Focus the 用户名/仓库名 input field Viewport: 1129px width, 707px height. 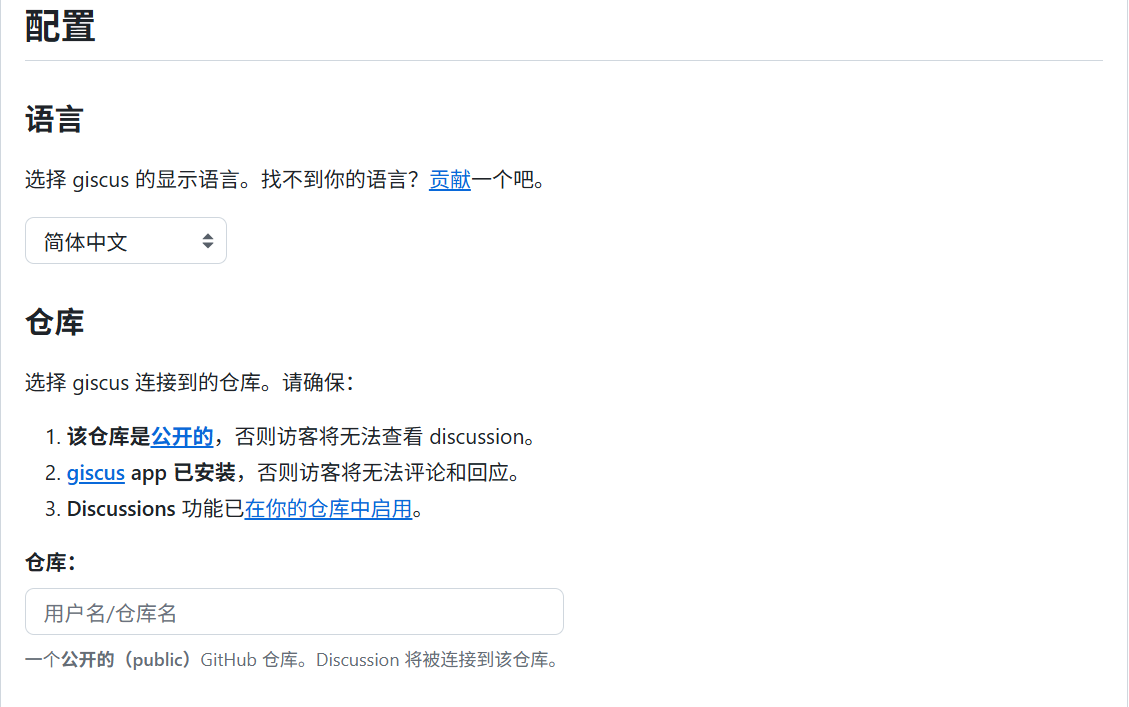point(294,611)
